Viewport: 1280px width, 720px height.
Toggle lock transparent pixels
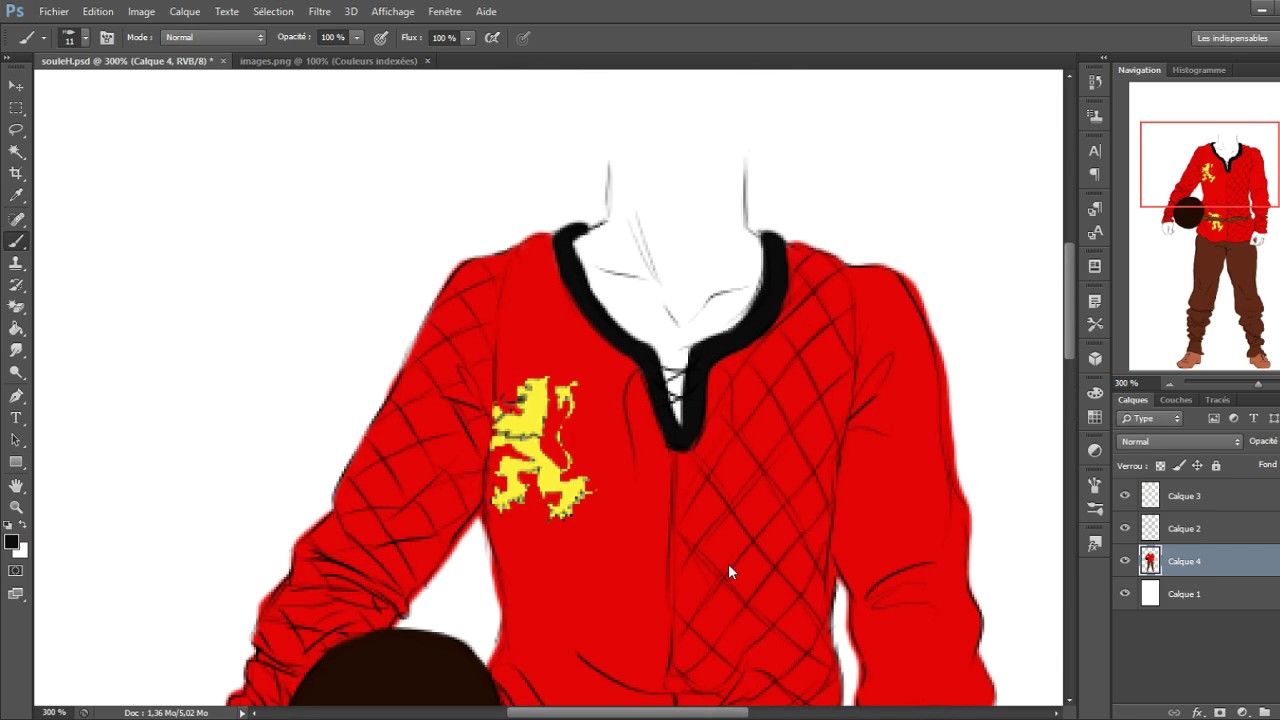1160,466
